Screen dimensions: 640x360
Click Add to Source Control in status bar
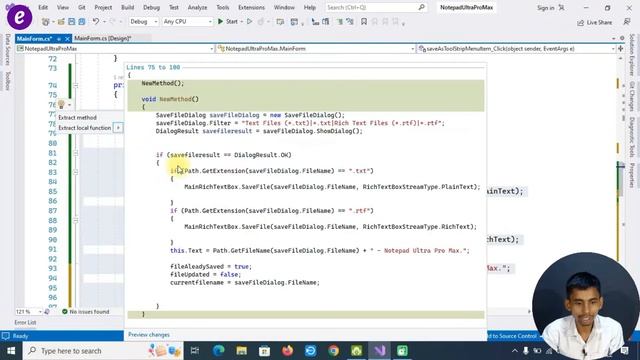pyautogui.click(x=511, y=336)
